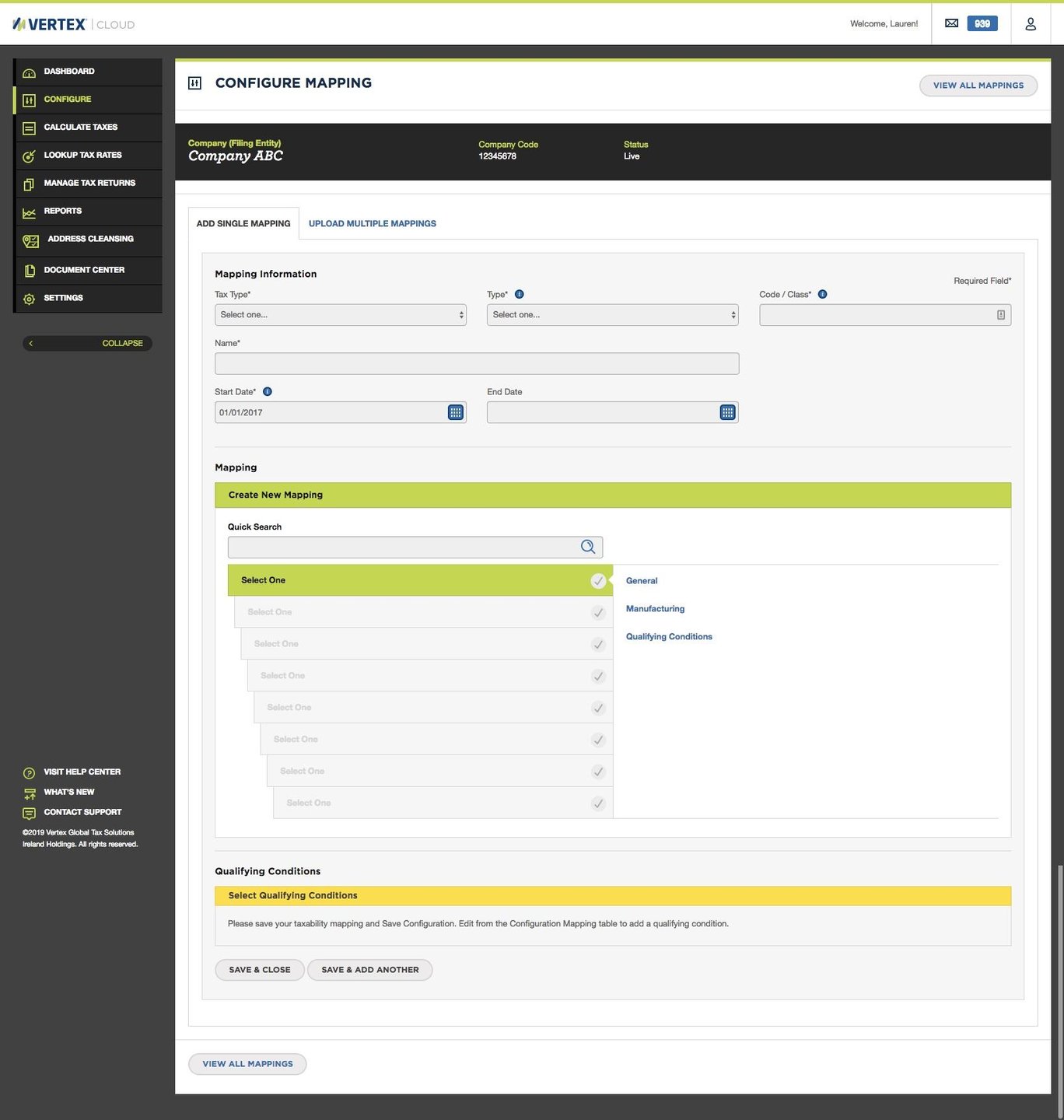Click the checkmark on the green Select One row
This screenshot has width=1064, height=1120.
598,581
